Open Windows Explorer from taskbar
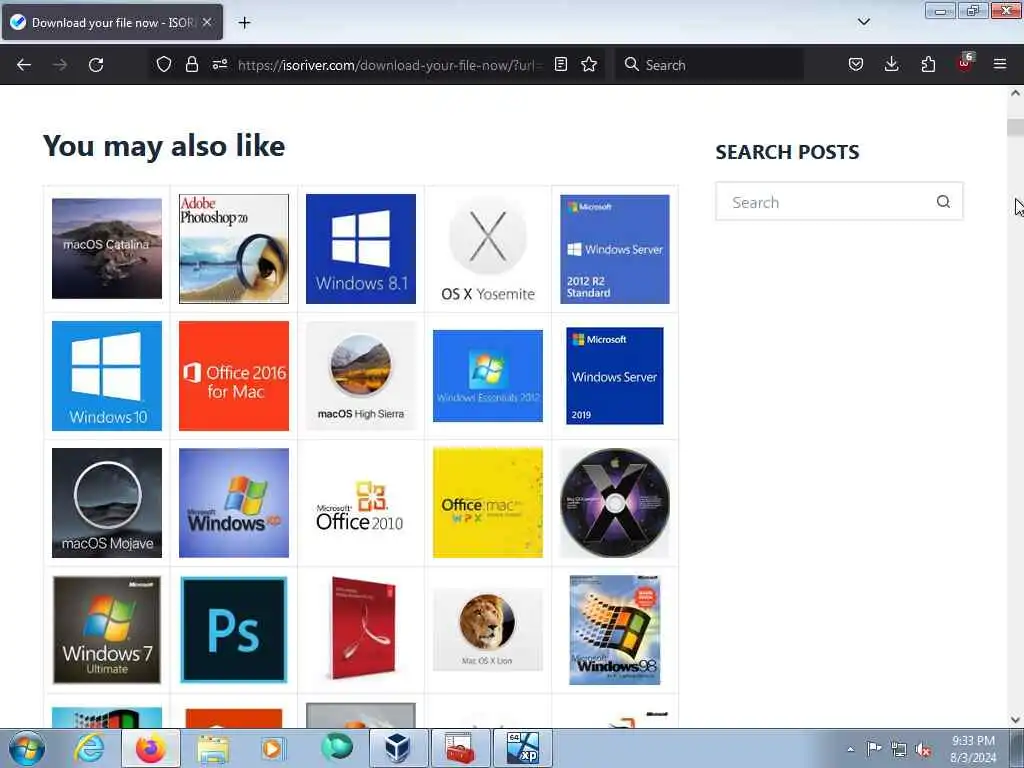The height and width of the screenshot is (768, 1024). (x=213, y=748)
